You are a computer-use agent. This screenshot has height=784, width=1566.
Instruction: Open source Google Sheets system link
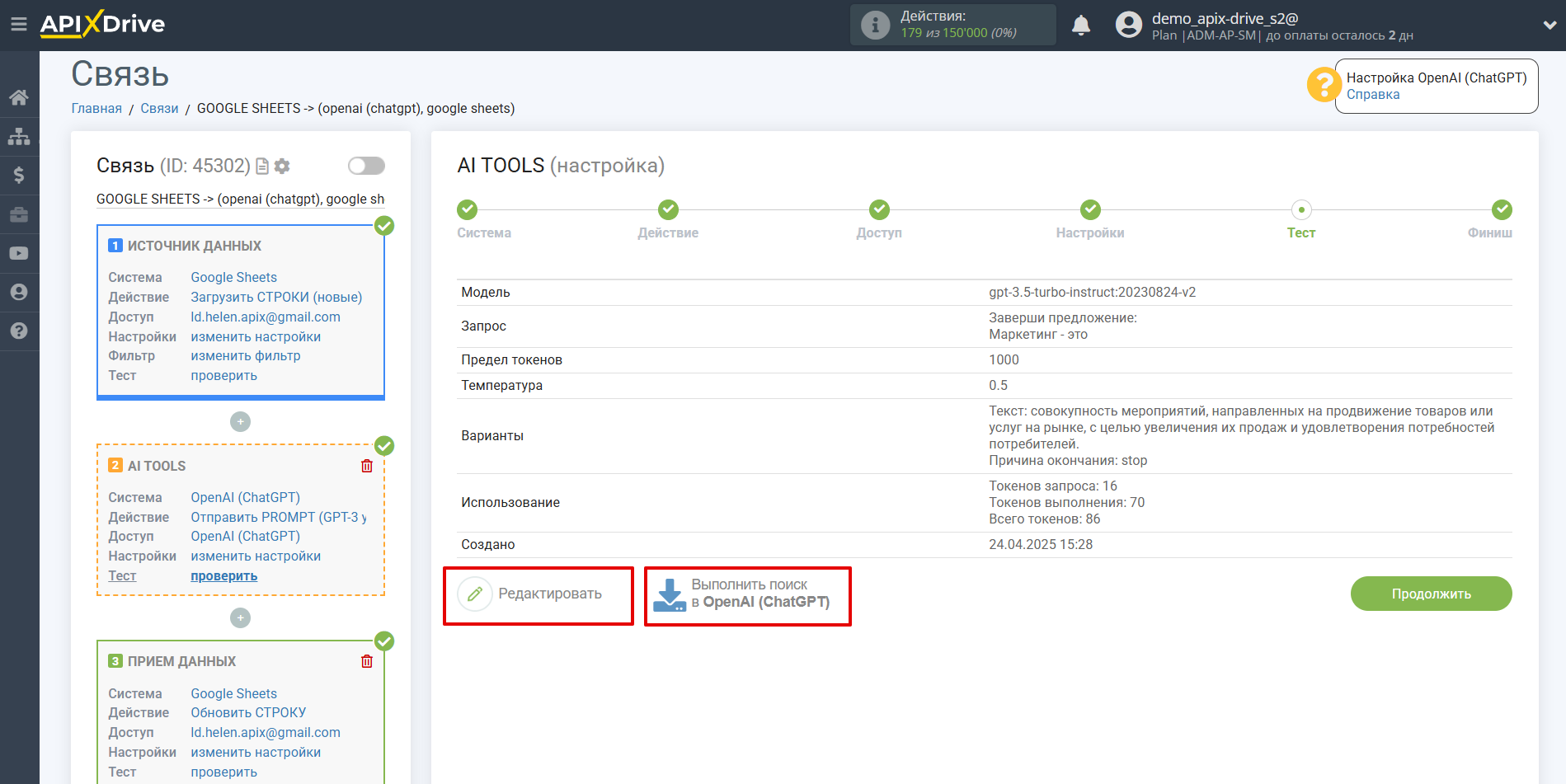click(x=233, y=278)
